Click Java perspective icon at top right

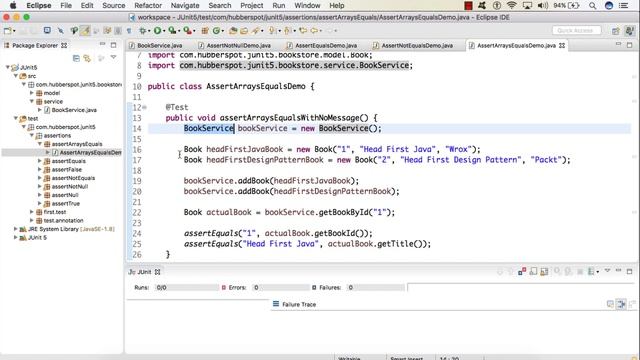pyautogui.click(x=630, y=31)
